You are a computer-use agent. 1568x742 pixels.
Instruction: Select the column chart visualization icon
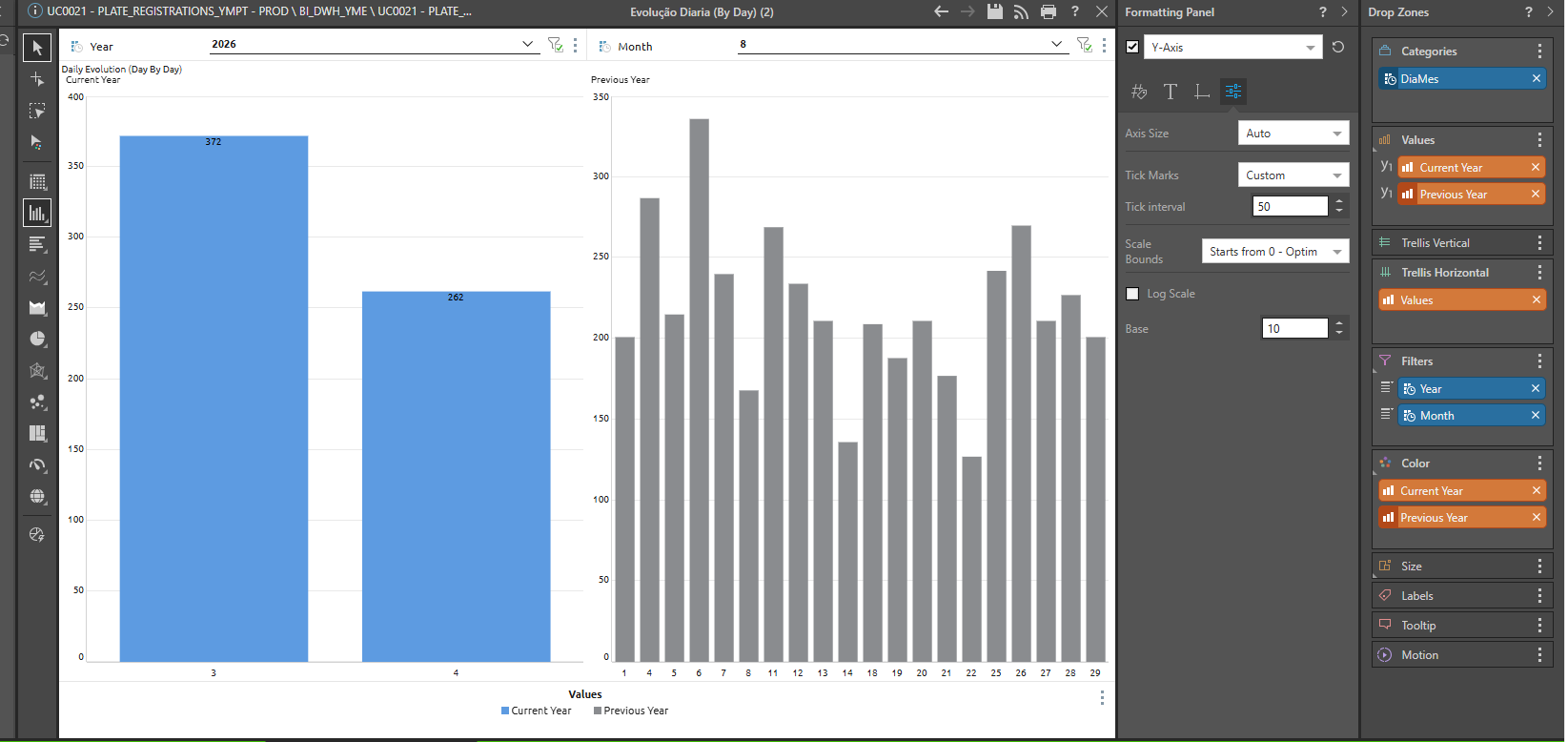tap(37, 213)
